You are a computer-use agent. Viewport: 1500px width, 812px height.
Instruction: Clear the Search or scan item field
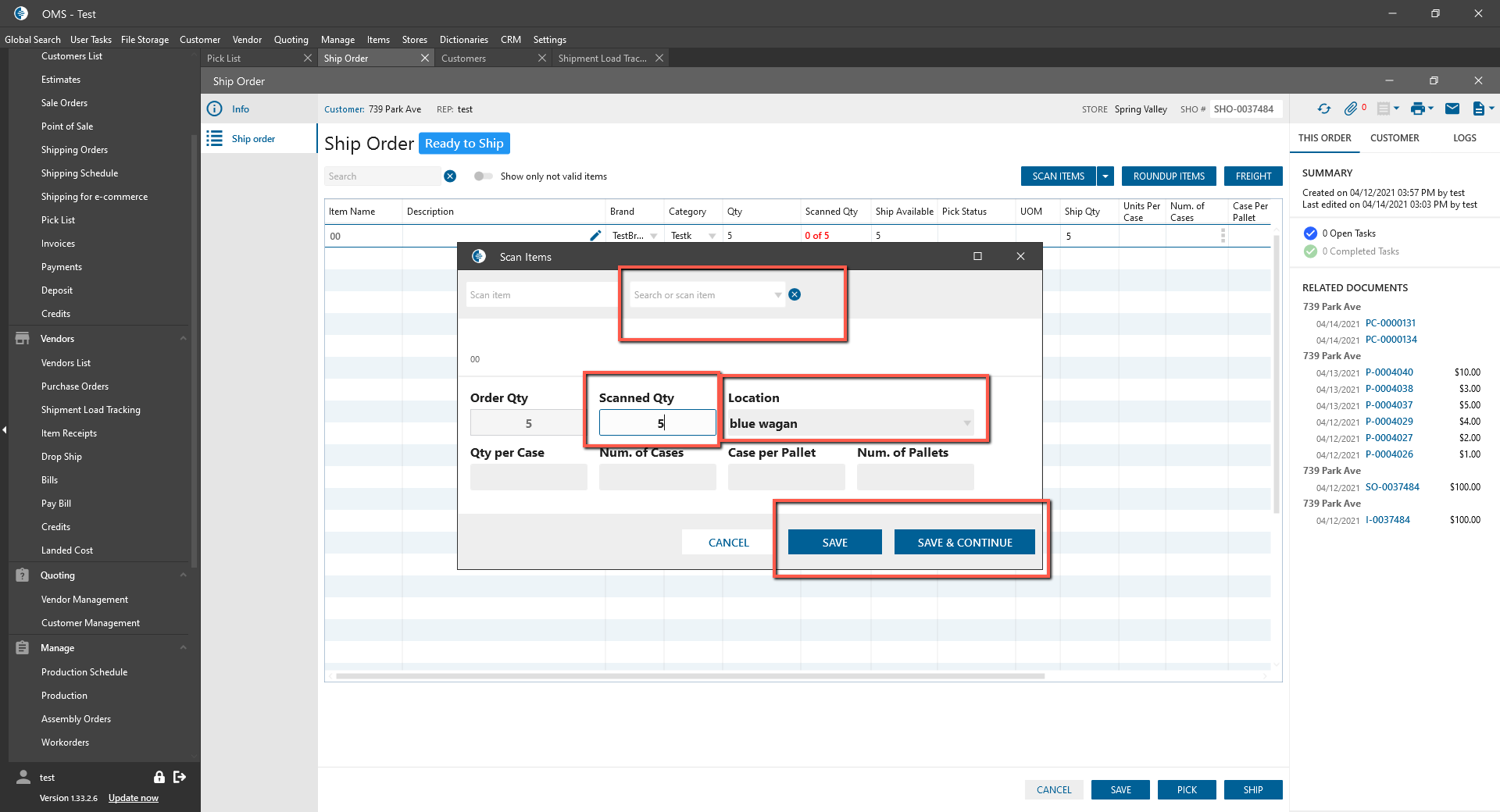pyautogui.click(x=795, y=294)
